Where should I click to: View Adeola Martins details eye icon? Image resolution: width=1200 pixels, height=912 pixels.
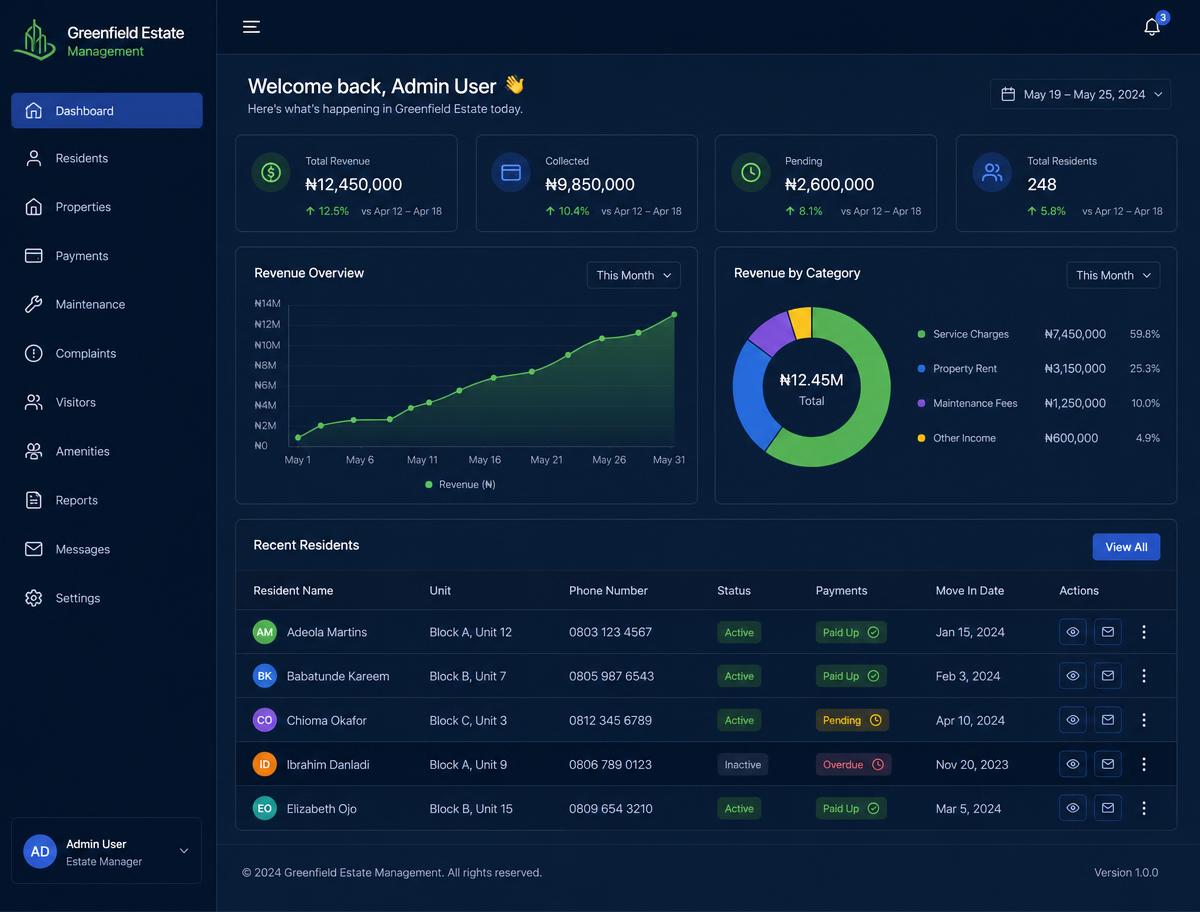pyautogui.click(x=1073, y=632)
